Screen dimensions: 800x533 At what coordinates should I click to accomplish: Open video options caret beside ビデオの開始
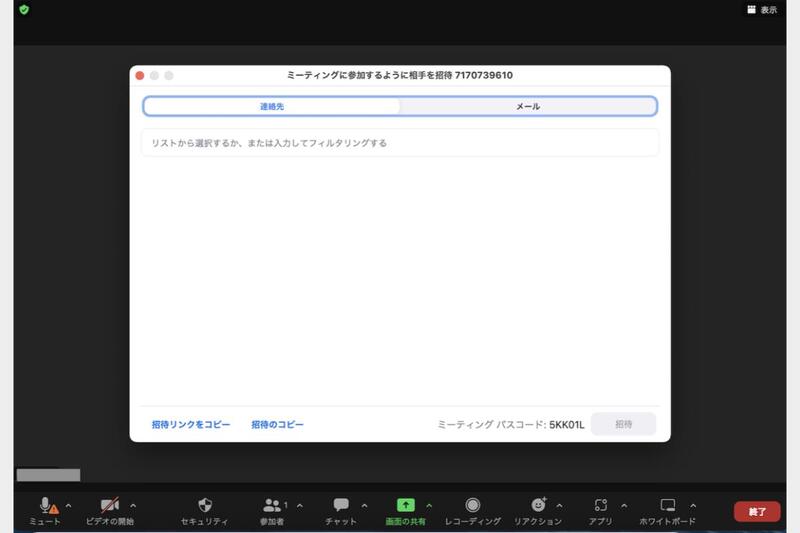pos(133,505)
